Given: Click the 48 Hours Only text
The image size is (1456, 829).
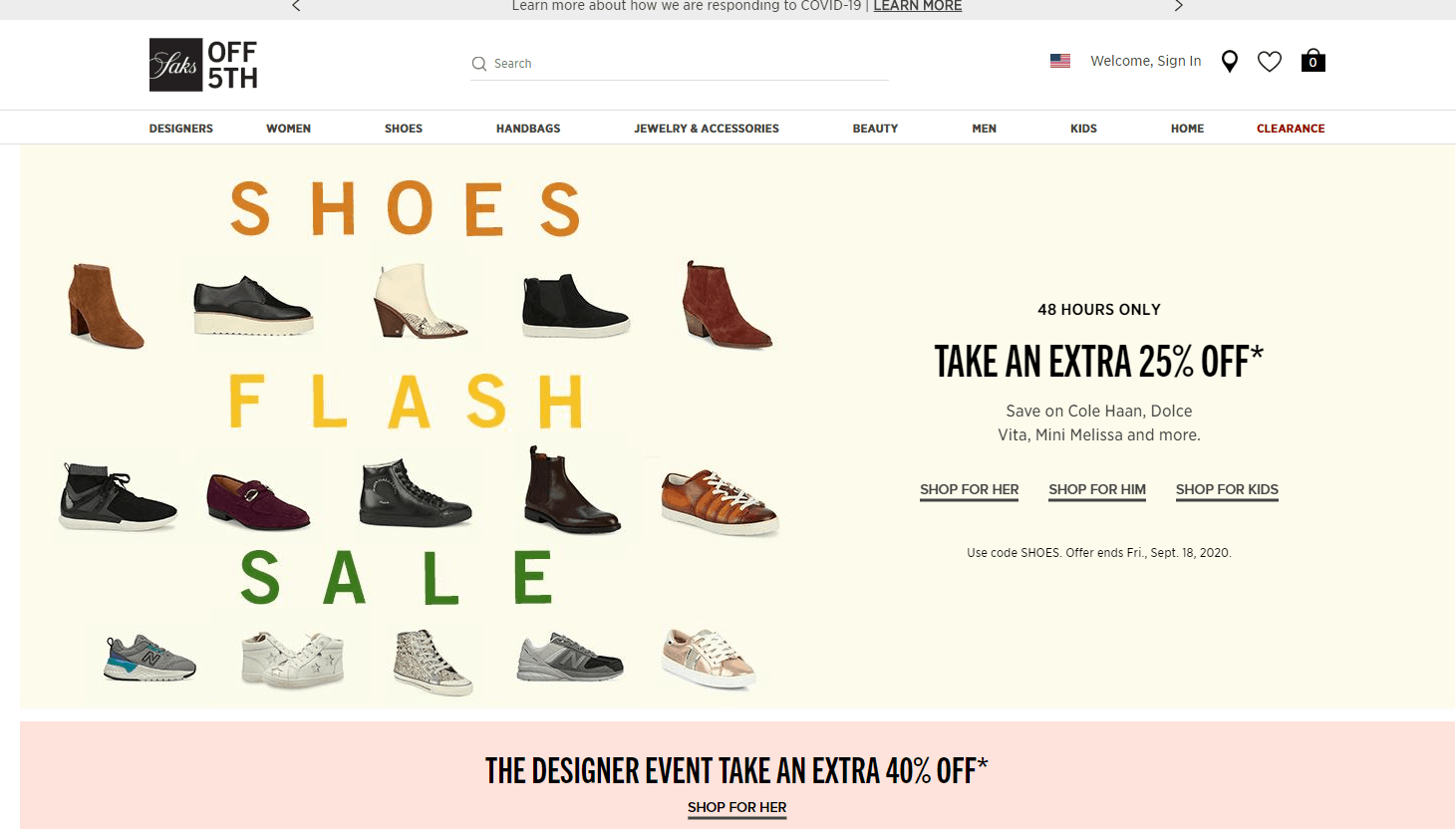Looking at the screenshot, I should click(1099, 310).
